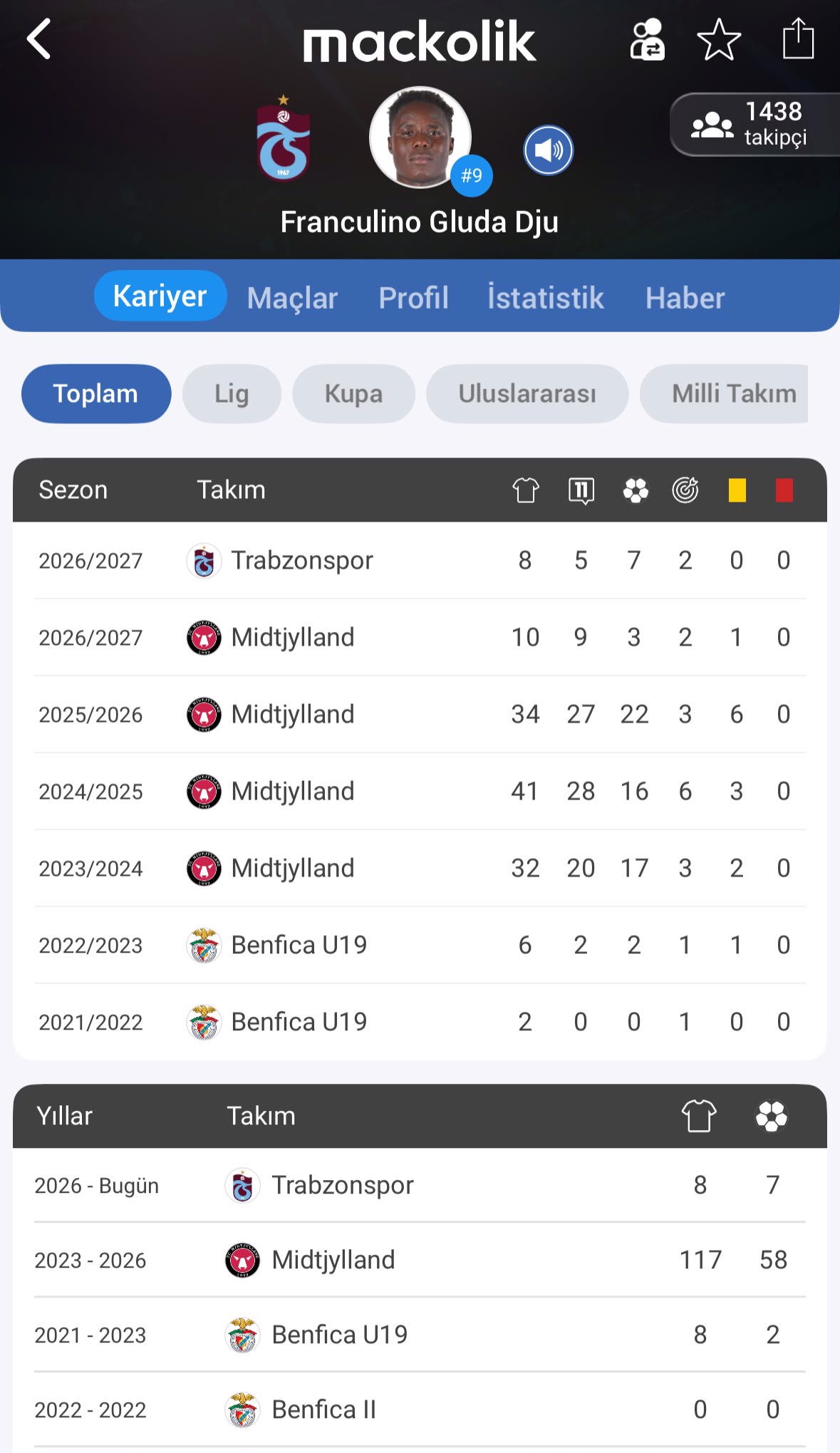Tap goals ball icon in Yıllar header
This screenshot has height=1453, width=840.
(x=772, y=1116)
